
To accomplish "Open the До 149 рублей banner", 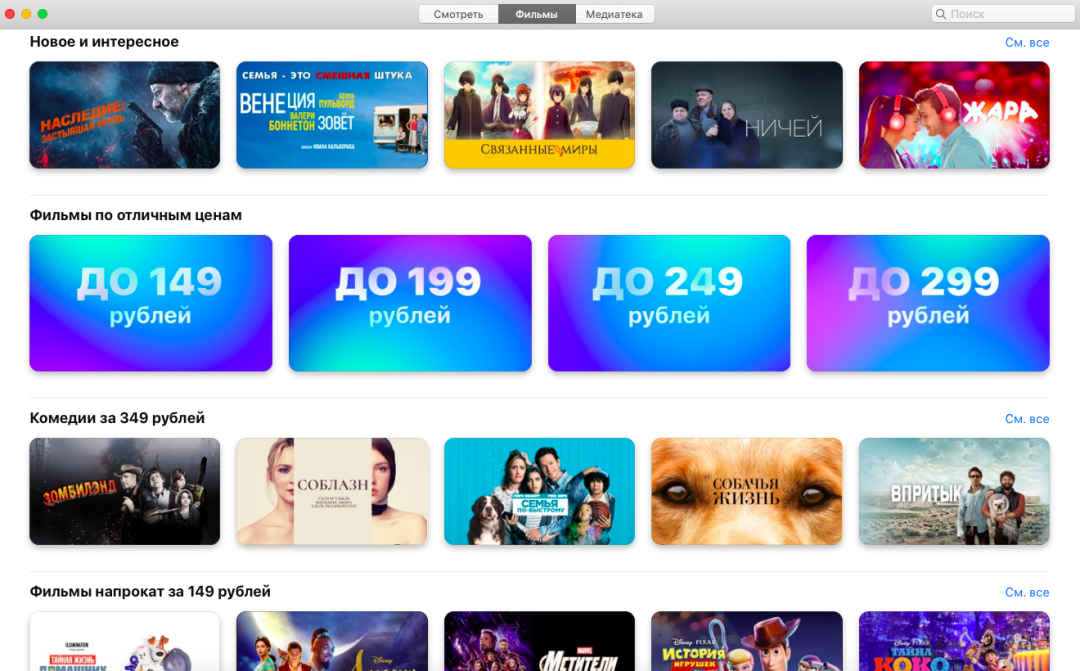I will [151, 303].
